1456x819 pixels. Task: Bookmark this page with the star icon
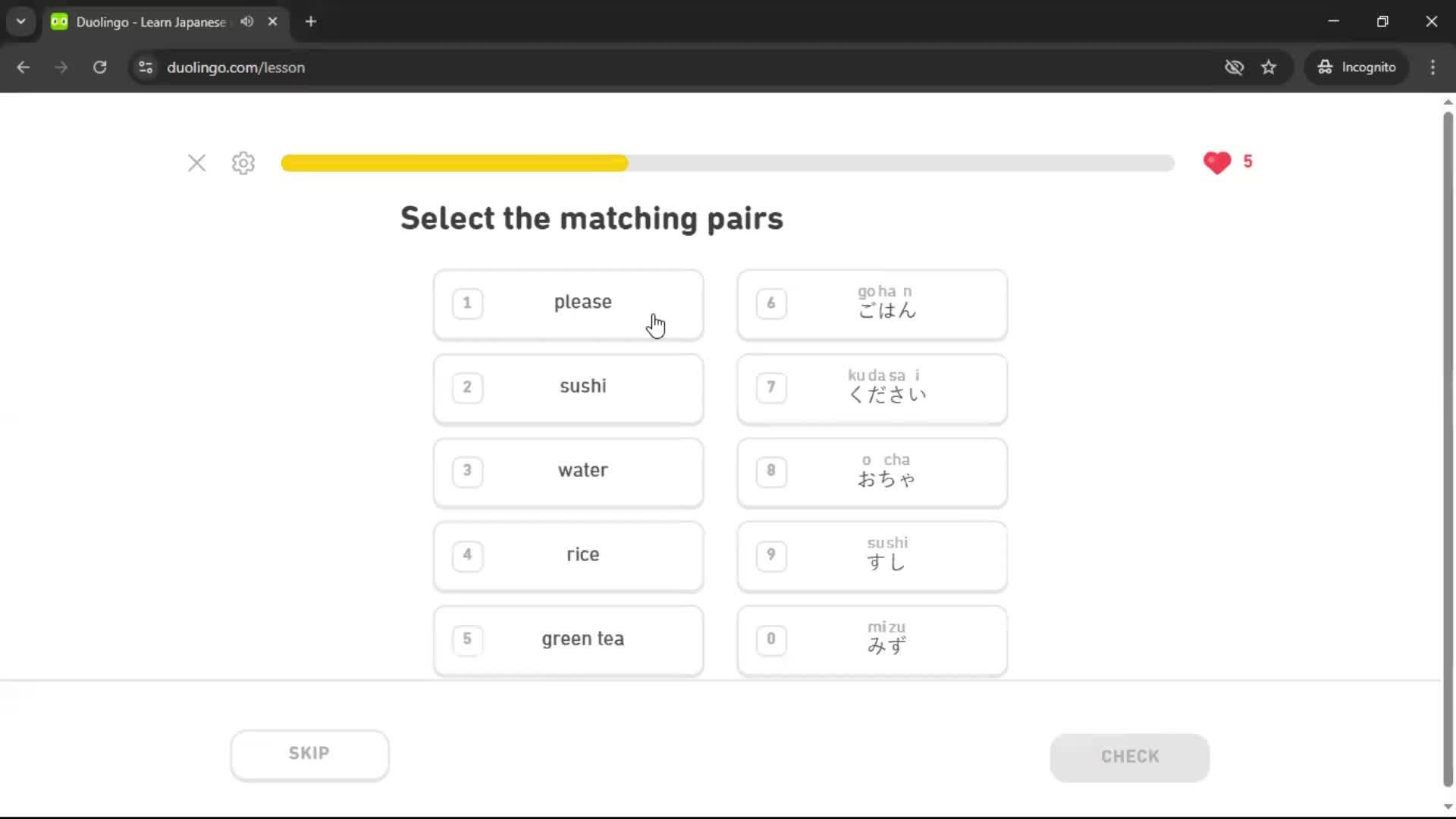[x=1269, y=67]
